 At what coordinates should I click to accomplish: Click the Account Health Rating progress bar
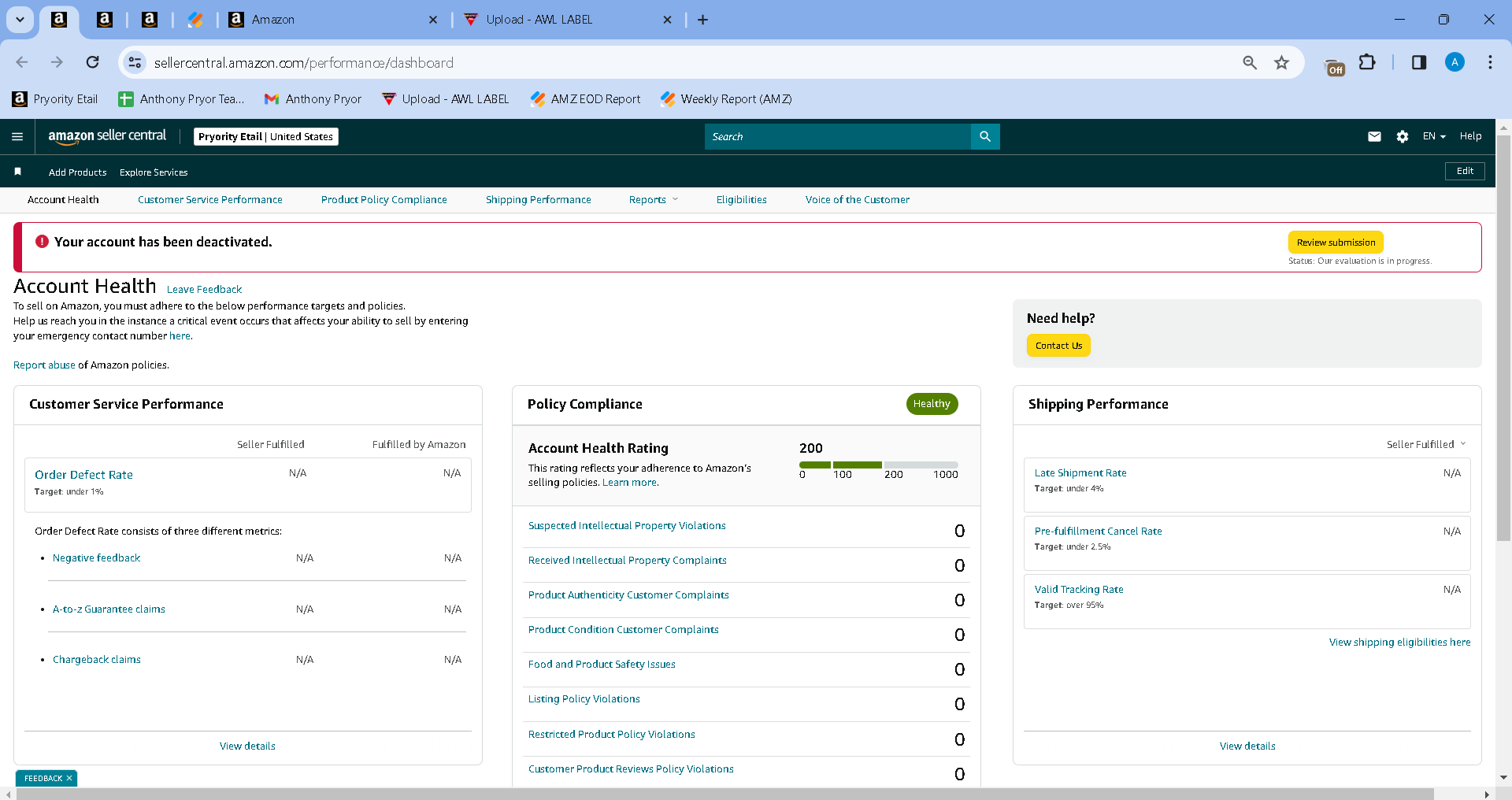pyautogui.click(x=879, y=465)
